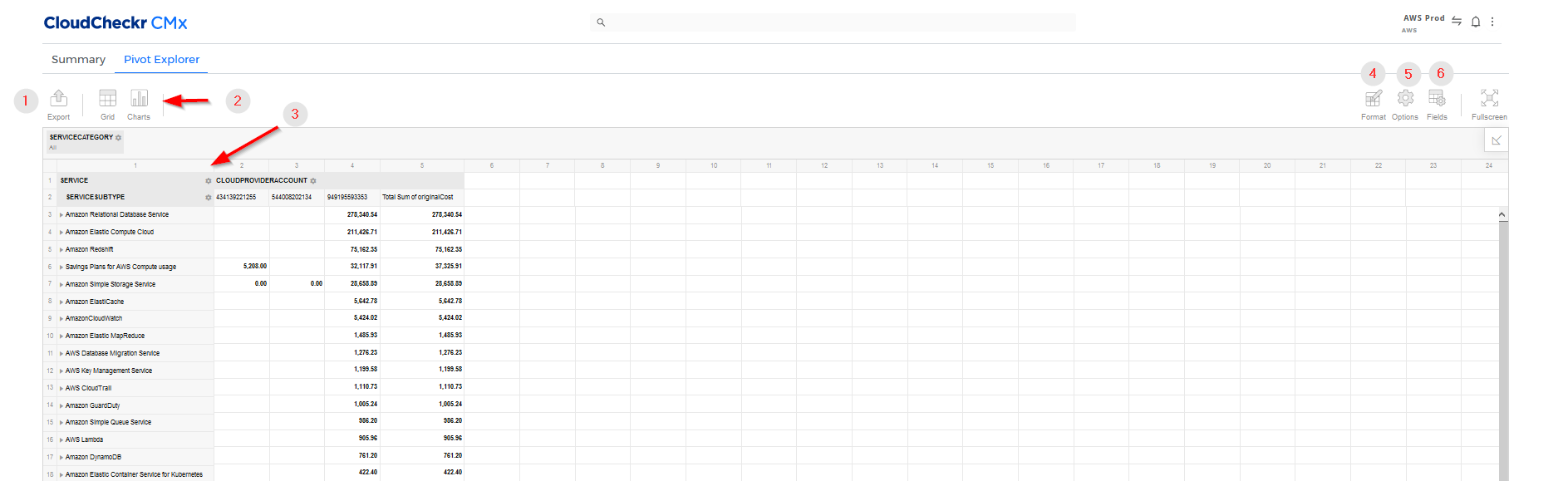Click into the top search field
The height and width of the screenshot is (481, 1568).
[x=833, y=22]
